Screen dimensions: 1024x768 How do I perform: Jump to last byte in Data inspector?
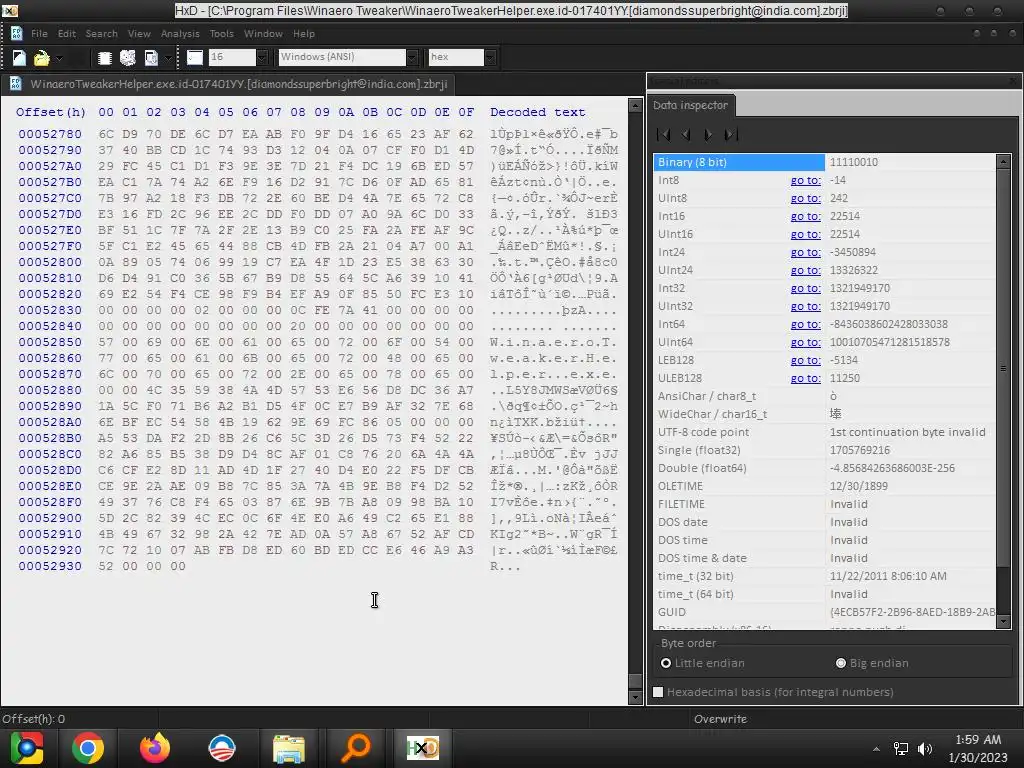(x=731, y=135)
